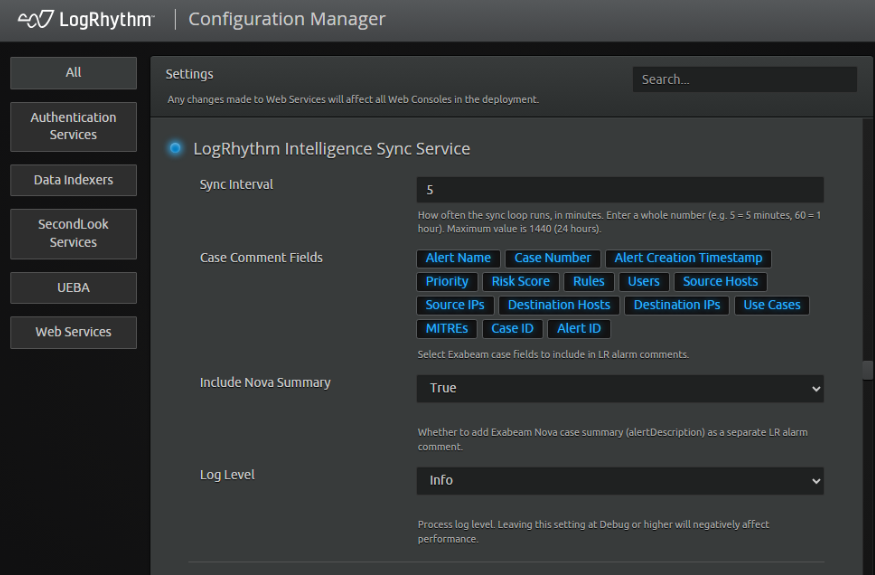Open Authentication Services category

pos(73,126)
